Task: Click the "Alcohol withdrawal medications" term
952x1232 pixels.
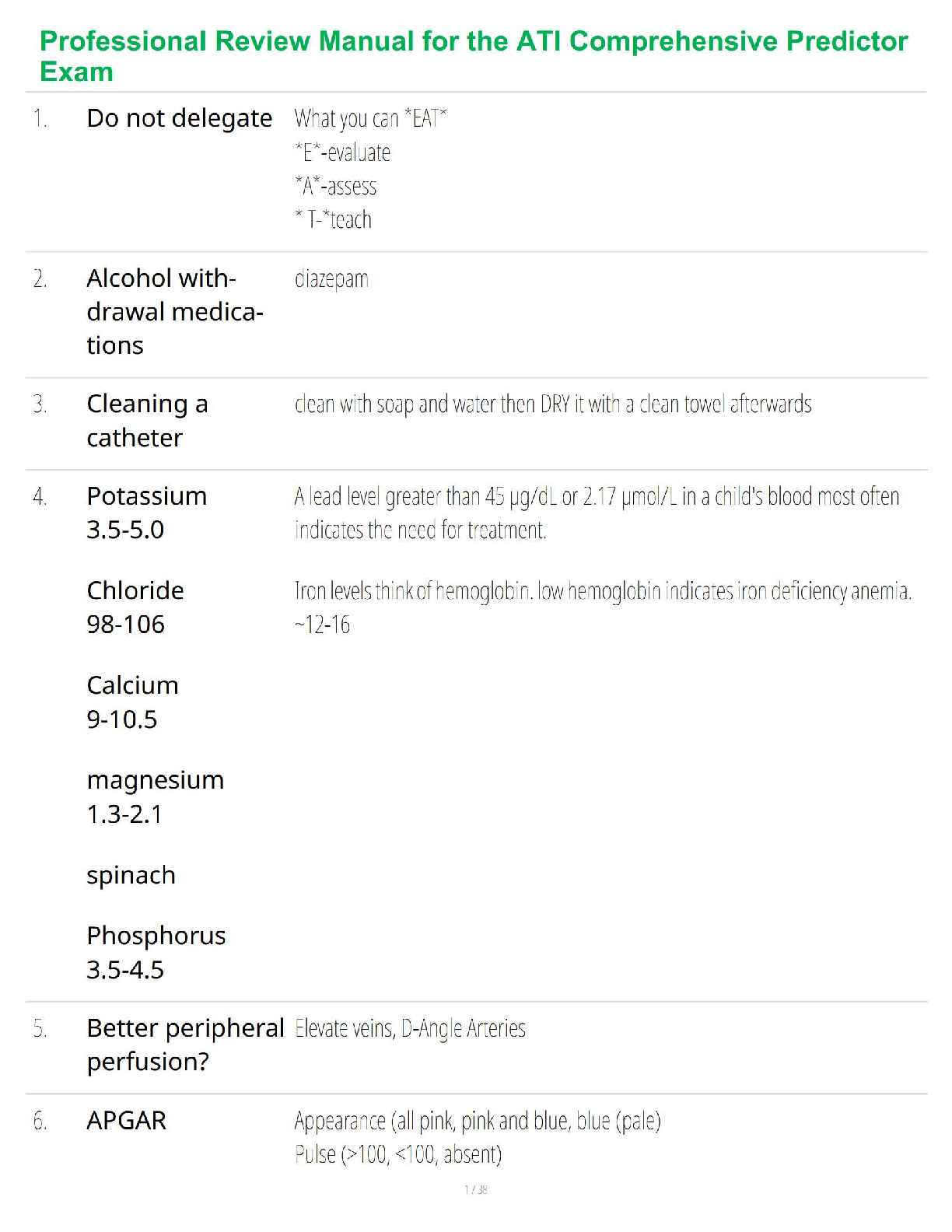Action: (x=174, y=311)
